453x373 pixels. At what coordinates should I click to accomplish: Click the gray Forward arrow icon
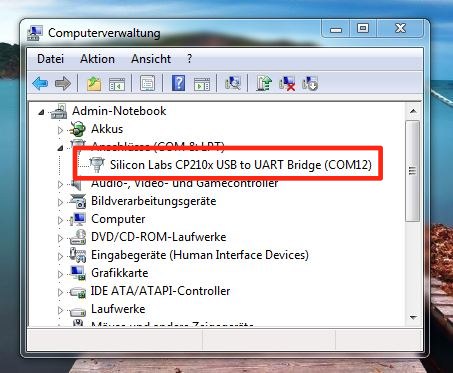click(x=63, y=83)
